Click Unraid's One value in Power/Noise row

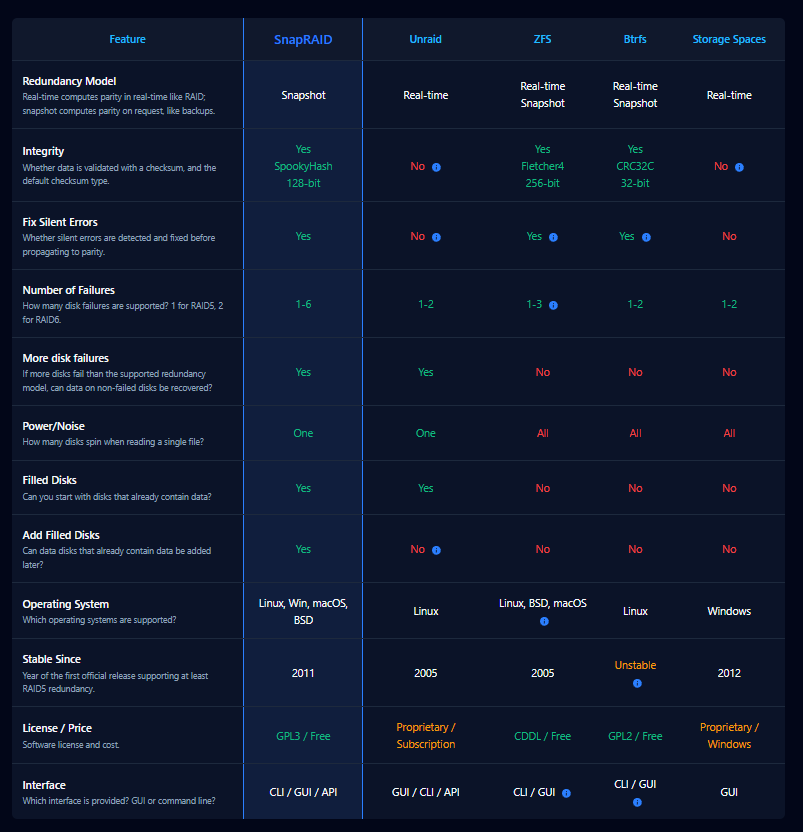point(426,433)
